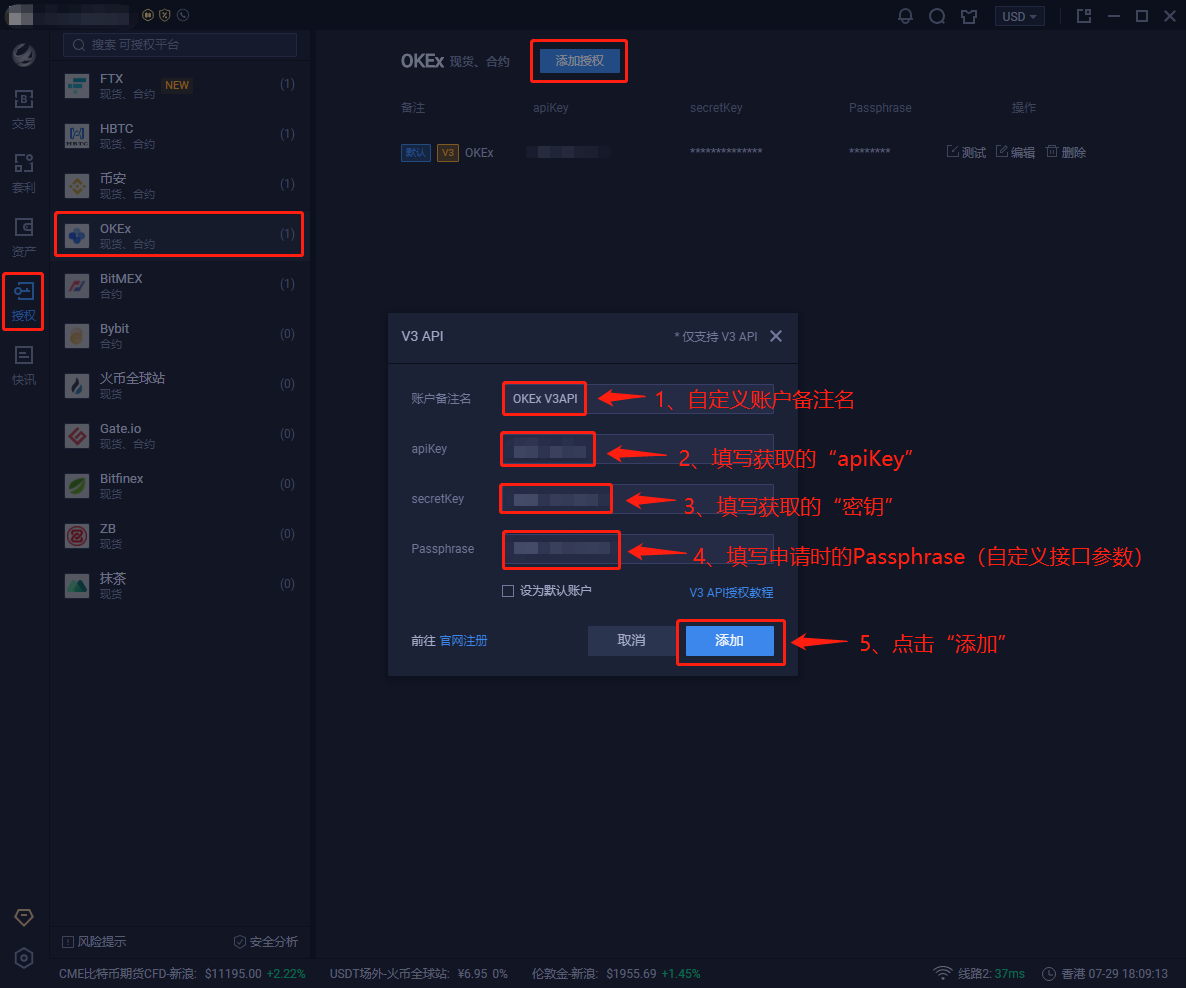Open the 官网注册 link
Viewport: 1186px width, 988px height.
464,641
